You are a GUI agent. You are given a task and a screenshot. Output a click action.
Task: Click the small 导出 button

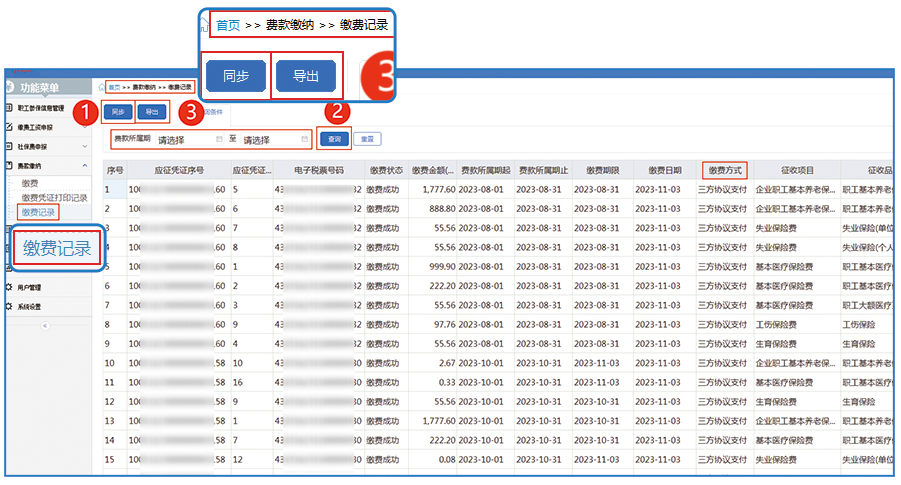[x=150, y=111]
